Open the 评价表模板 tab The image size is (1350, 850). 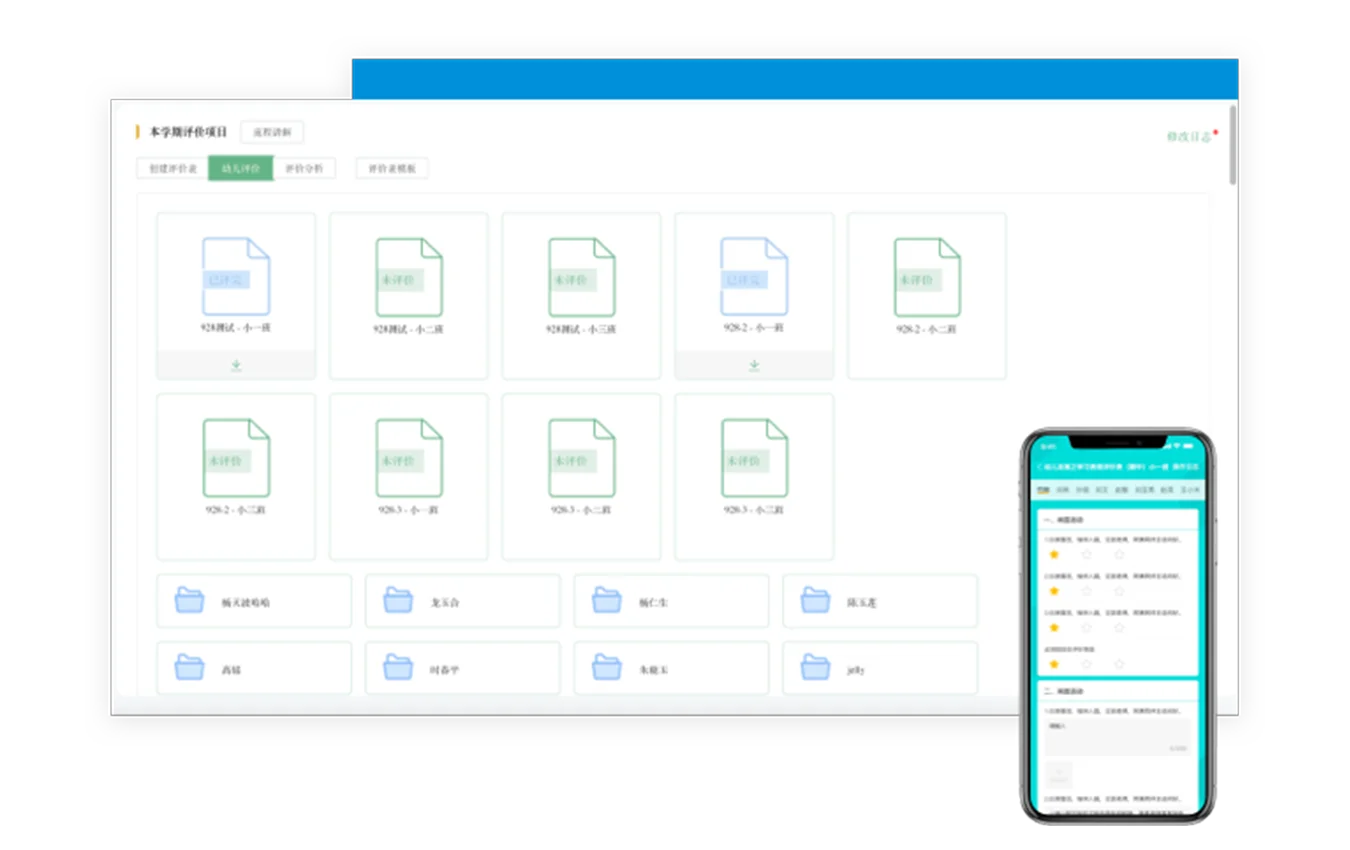click(392, 168)
